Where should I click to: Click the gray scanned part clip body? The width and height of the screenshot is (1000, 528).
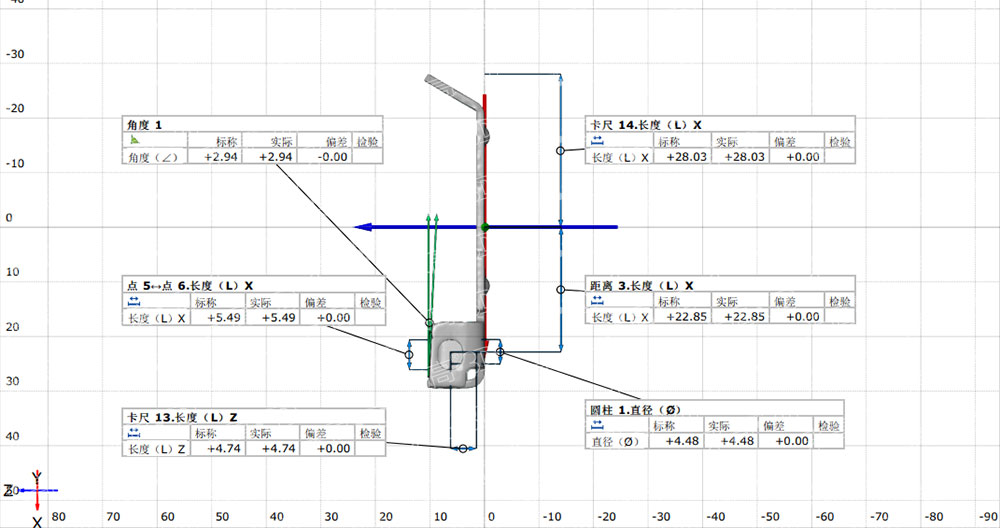coord(457,355)
